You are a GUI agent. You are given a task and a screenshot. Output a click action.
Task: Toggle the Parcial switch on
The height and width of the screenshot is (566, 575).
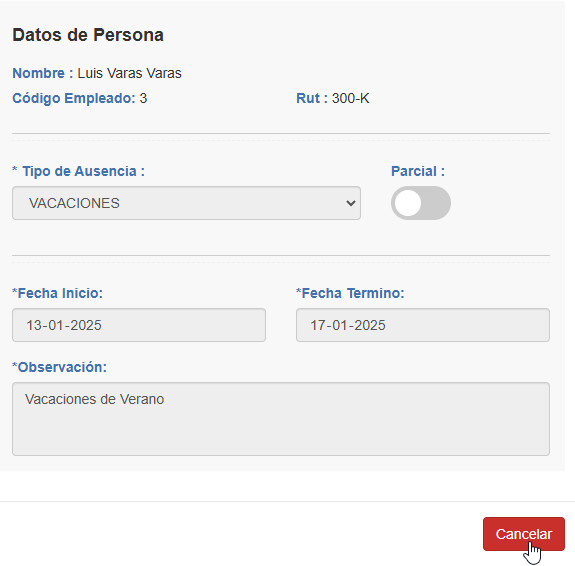[x=421, y=203]
